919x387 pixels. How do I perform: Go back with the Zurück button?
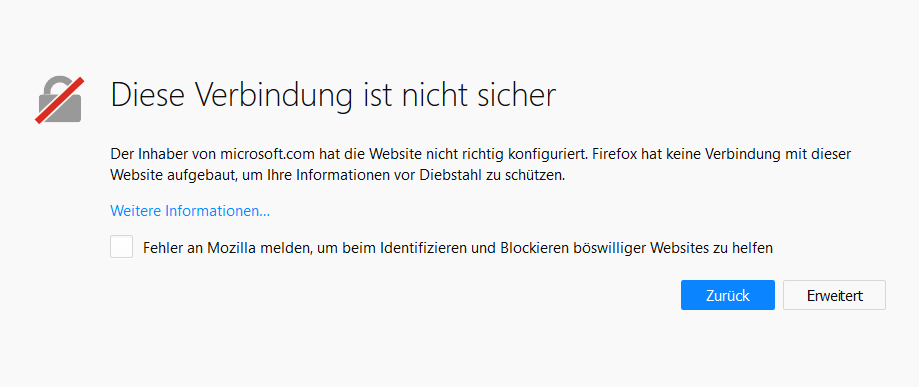pyautogui.click(x=727, y=295)
